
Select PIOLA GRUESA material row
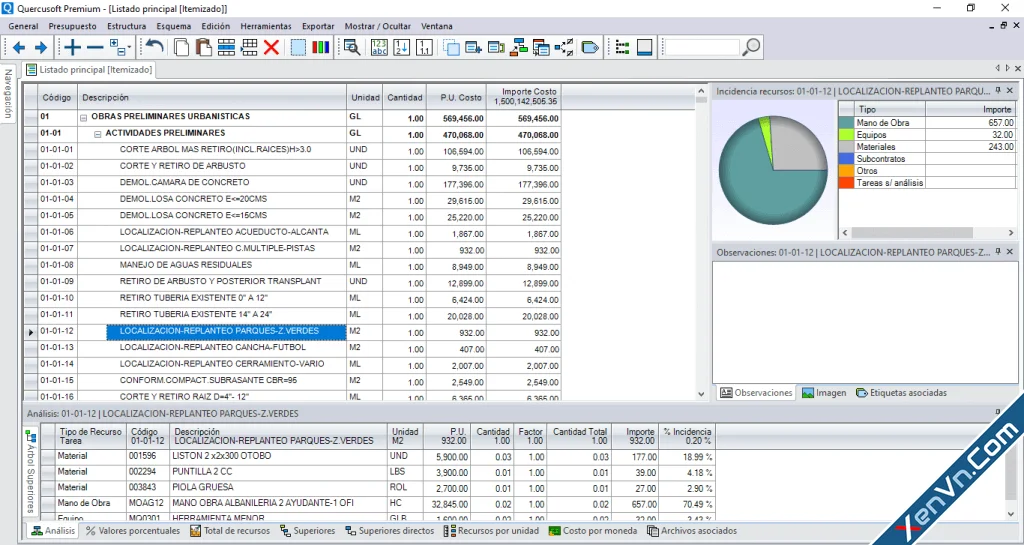pyautogui.click(x=378, y=488)
